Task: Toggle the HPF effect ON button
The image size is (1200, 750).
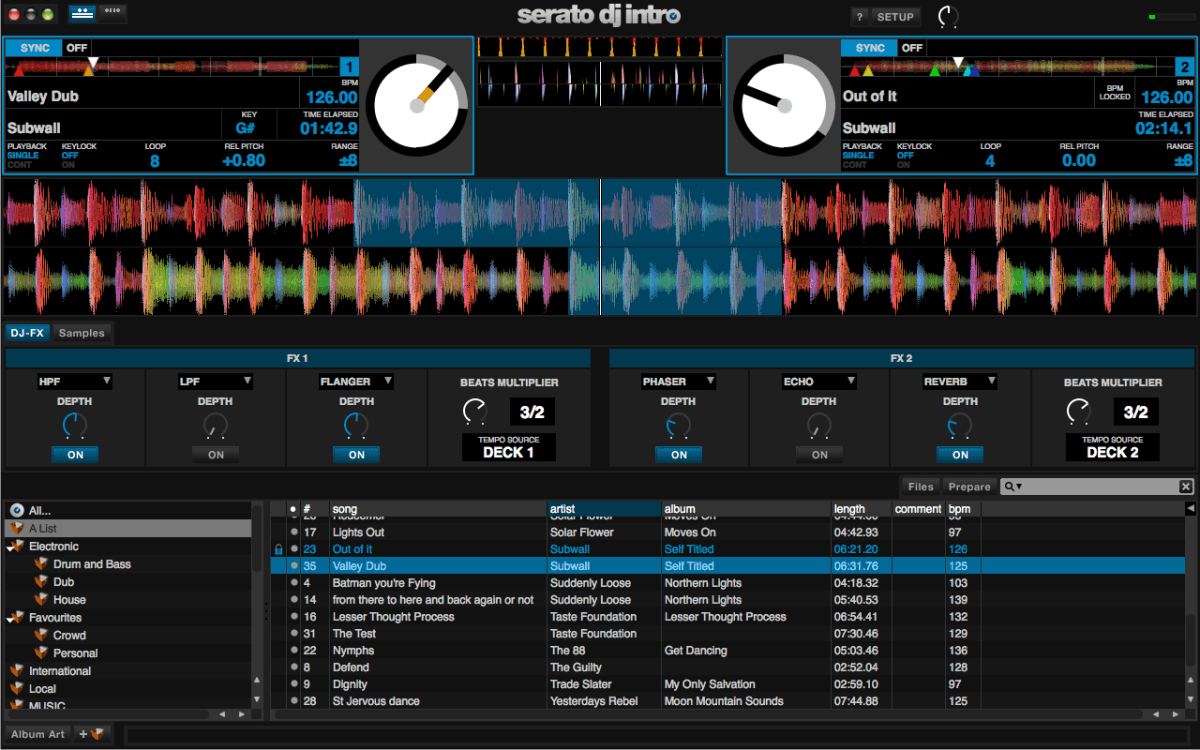Action: pyautogui.click(x=75, y=454)
